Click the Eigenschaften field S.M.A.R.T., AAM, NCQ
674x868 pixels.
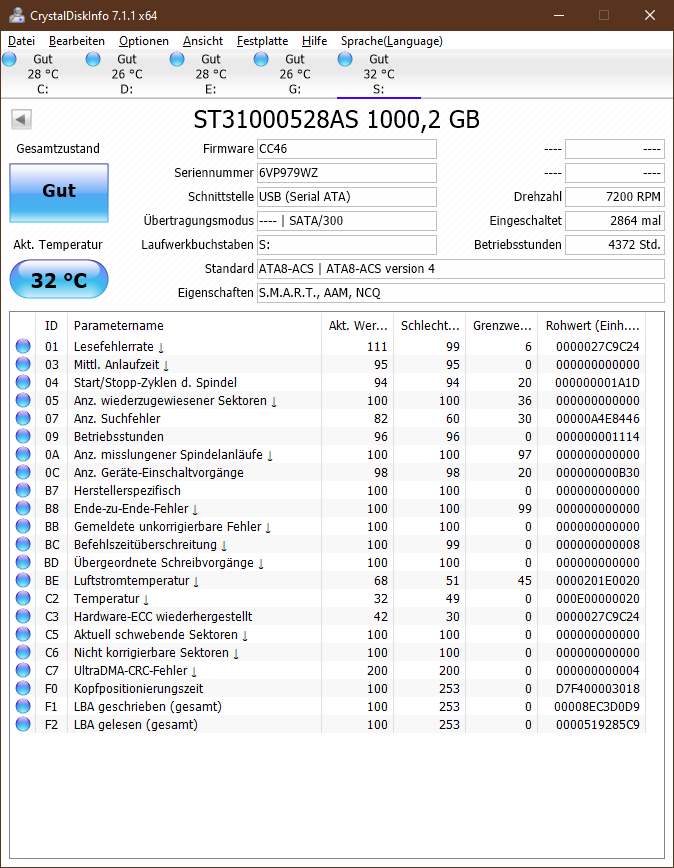(461, 293)
